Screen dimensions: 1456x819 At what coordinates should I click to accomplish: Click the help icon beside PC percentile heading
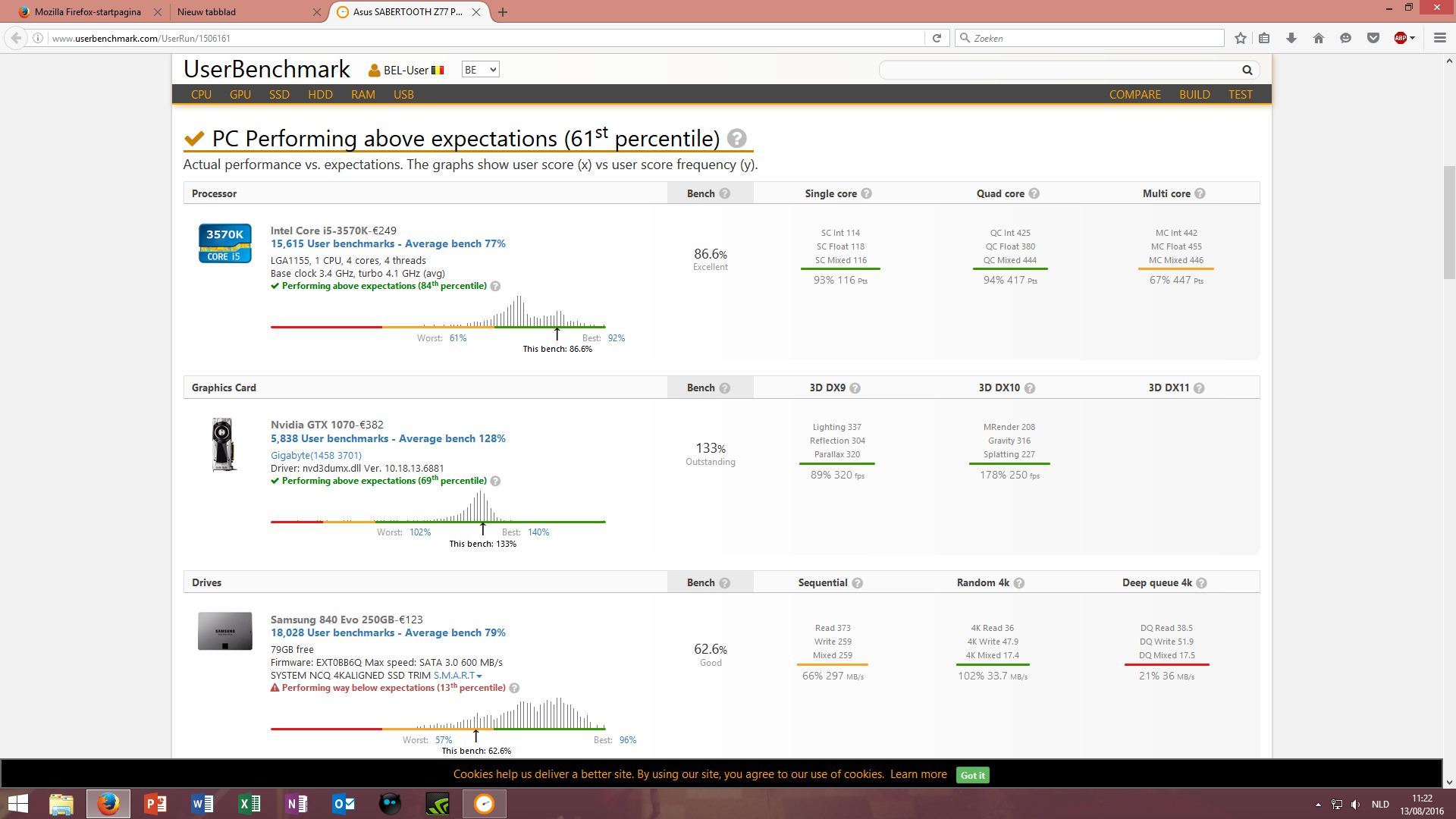736,138
